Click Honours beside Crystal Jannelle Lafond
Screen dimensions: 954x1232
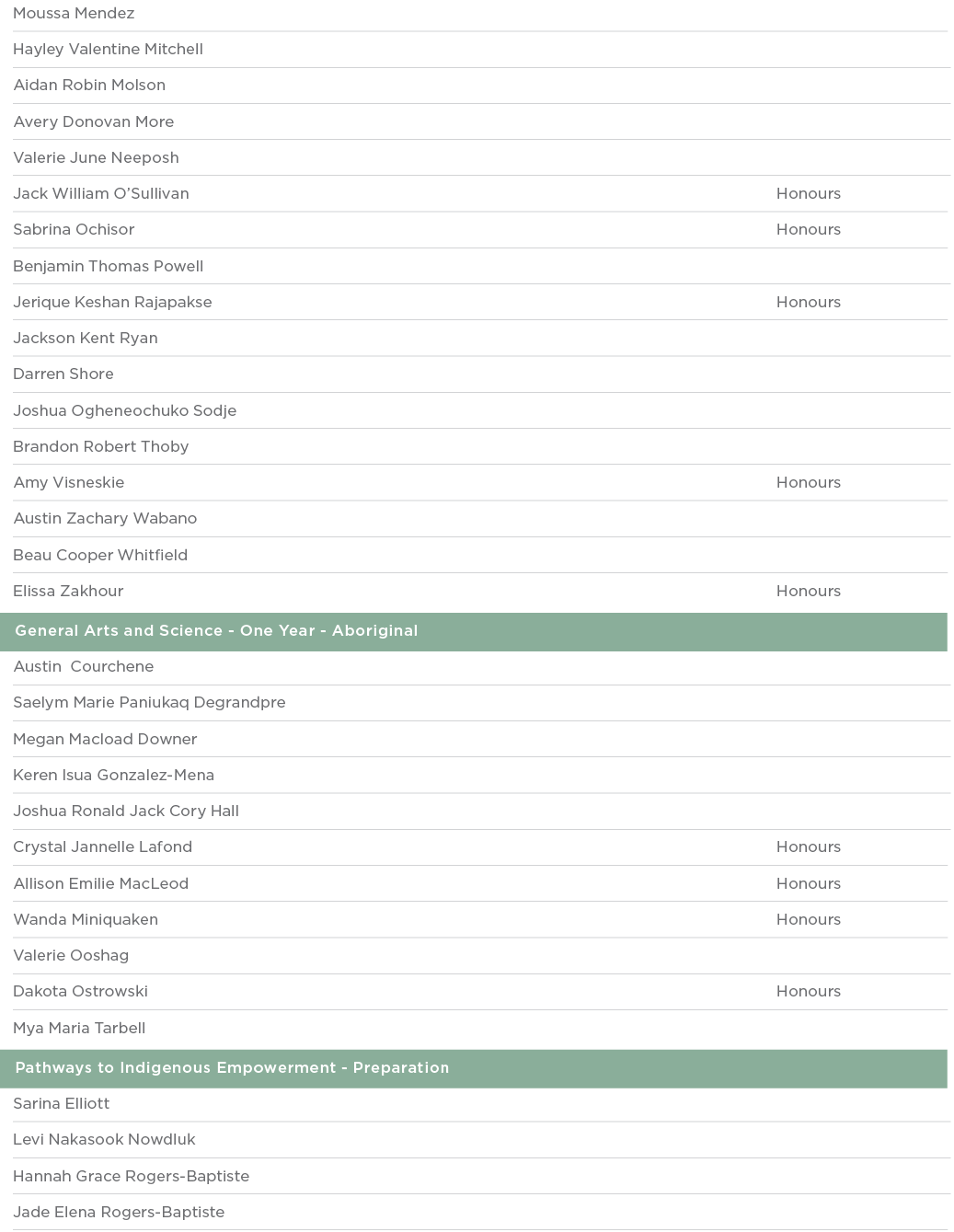point(808,847)
